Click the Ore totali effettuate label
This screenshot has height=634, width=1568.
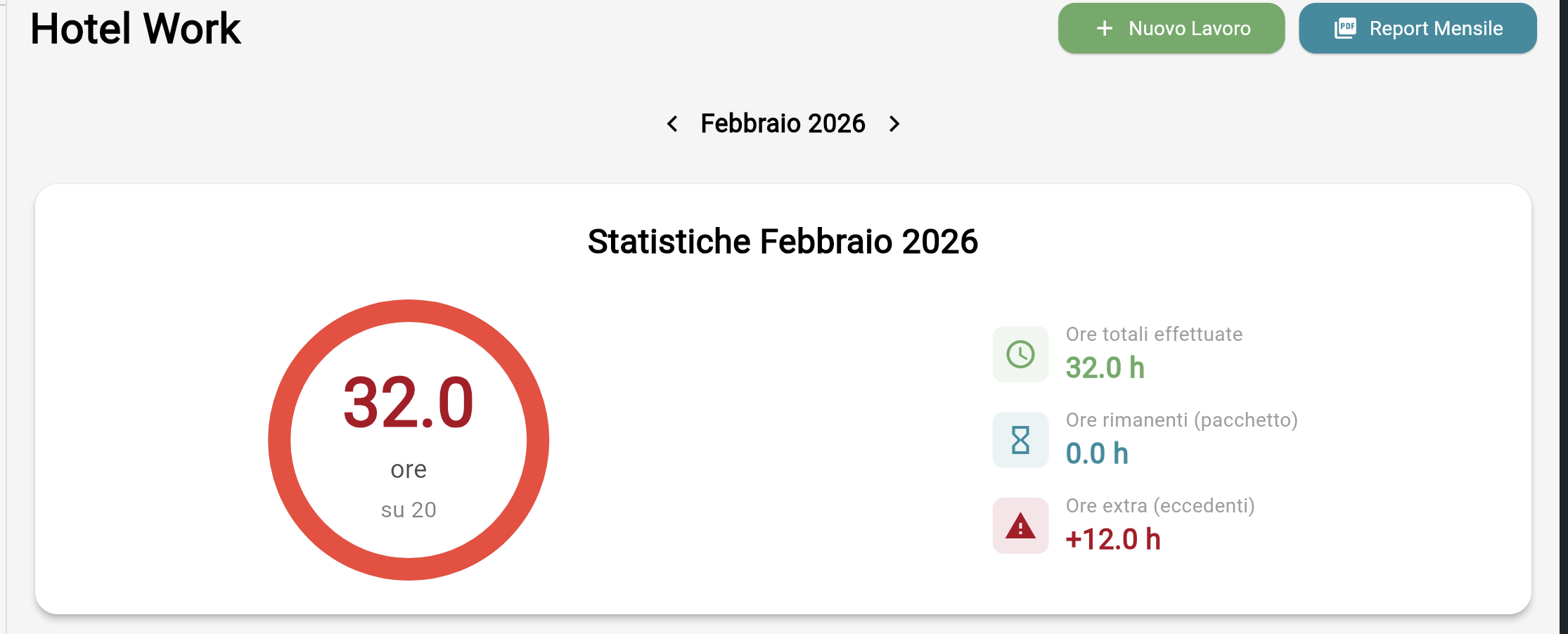click(x=1154, y=334)
